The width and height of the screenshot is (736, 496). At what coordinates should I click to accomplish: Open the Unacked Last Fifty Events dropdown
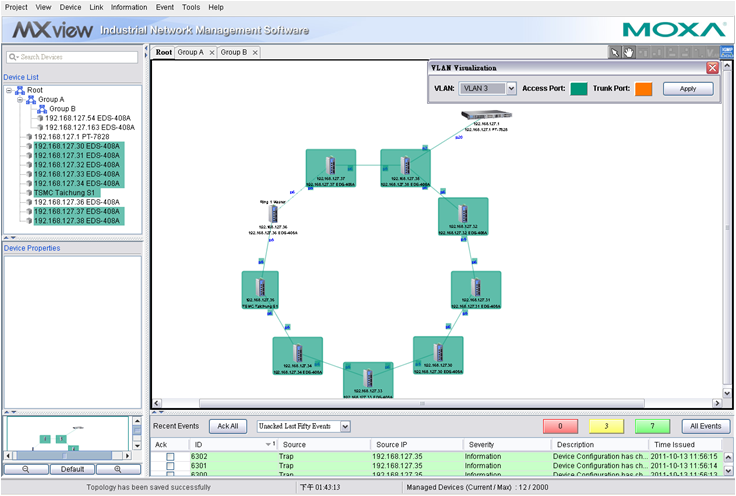point(345,427)
